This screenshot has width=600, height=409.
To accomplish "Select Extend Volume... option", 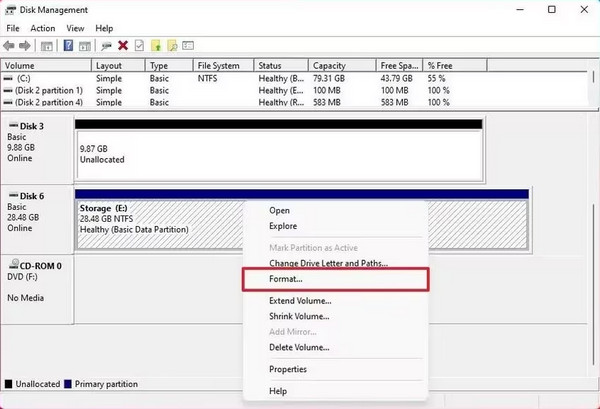I will tap(335, 301).
